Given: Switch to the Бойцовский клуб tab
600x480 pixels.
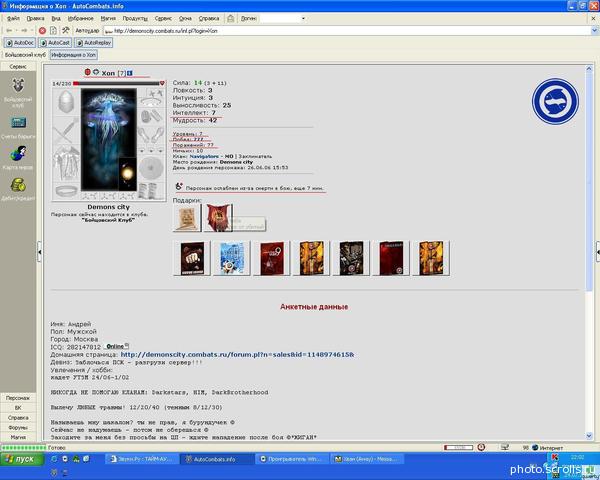Looking at the screenshot, I should [x=25, y=55].
